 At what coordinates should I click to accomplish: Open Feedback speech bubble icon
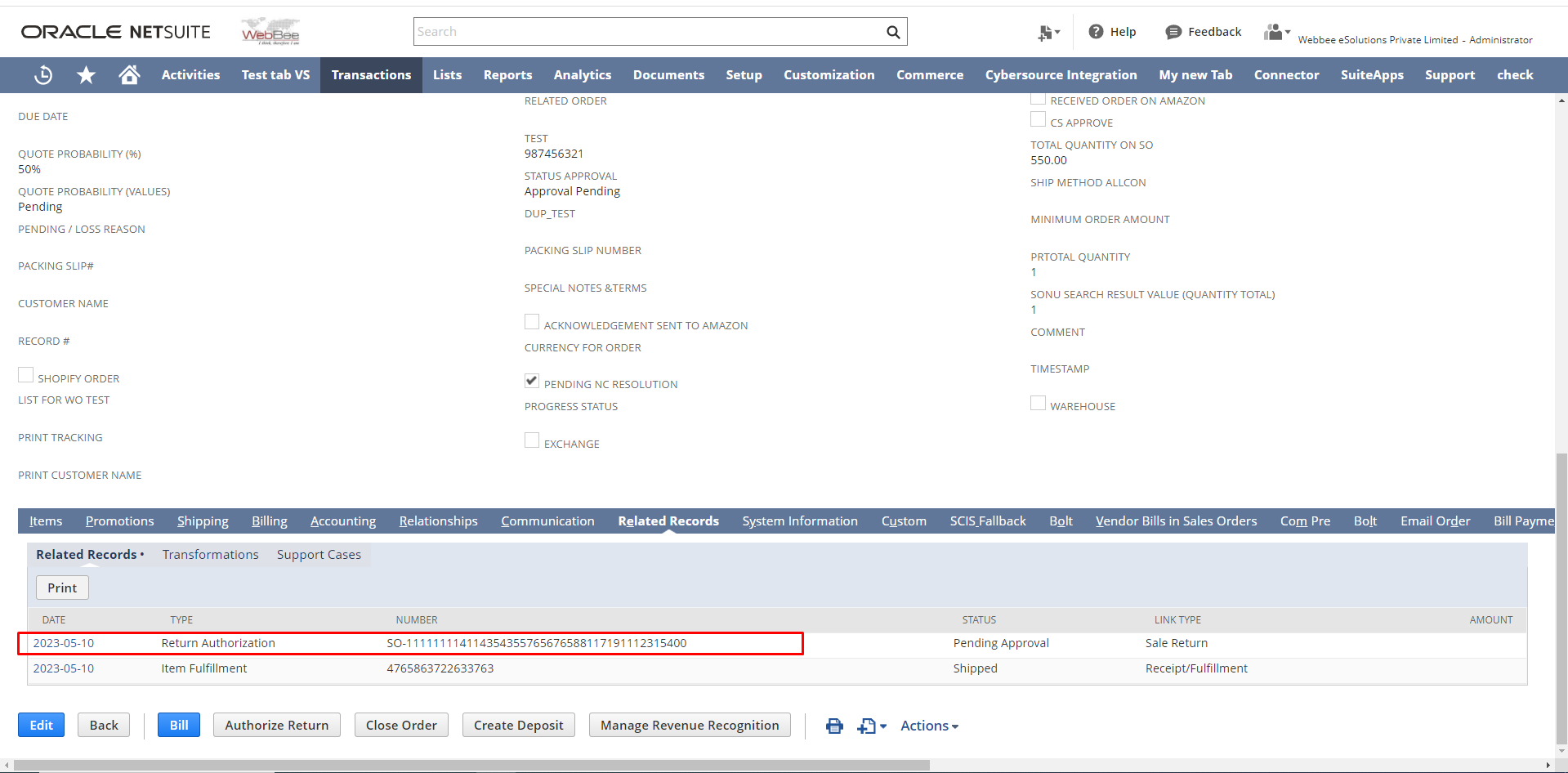coord(1173,32)
